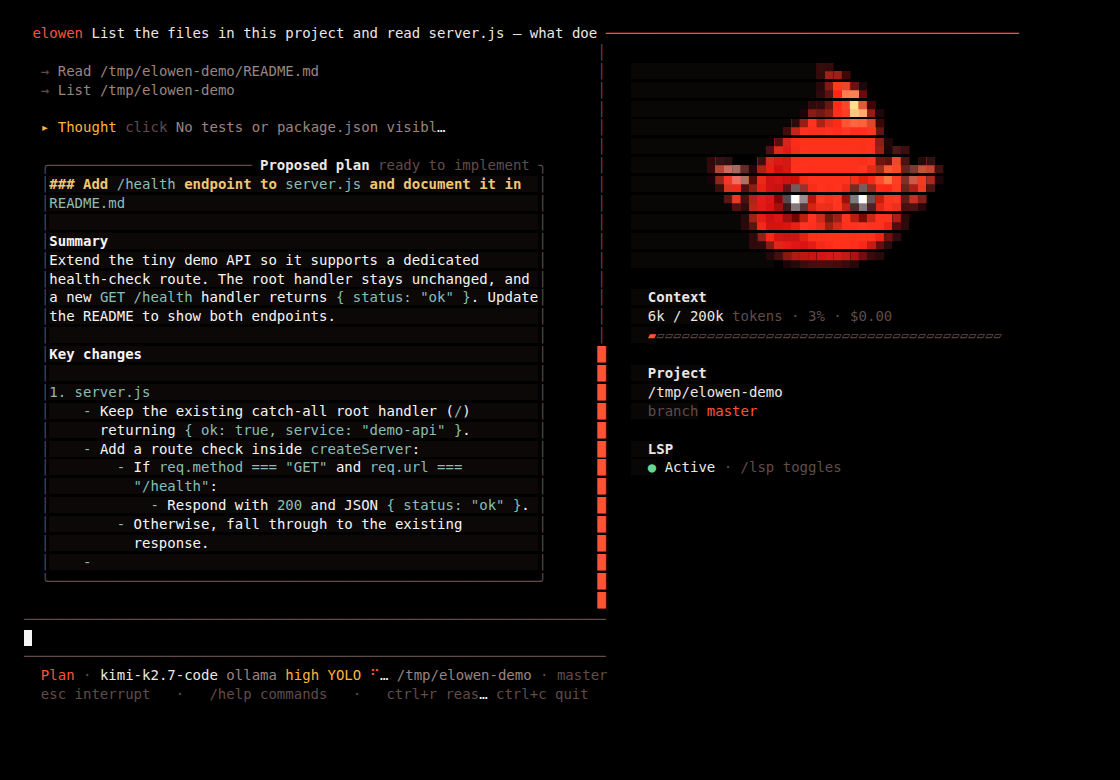The height and width of the screenshot is (780, 1120).
Task: Click the 'createServer' code reference
Action: coord(361,449)
